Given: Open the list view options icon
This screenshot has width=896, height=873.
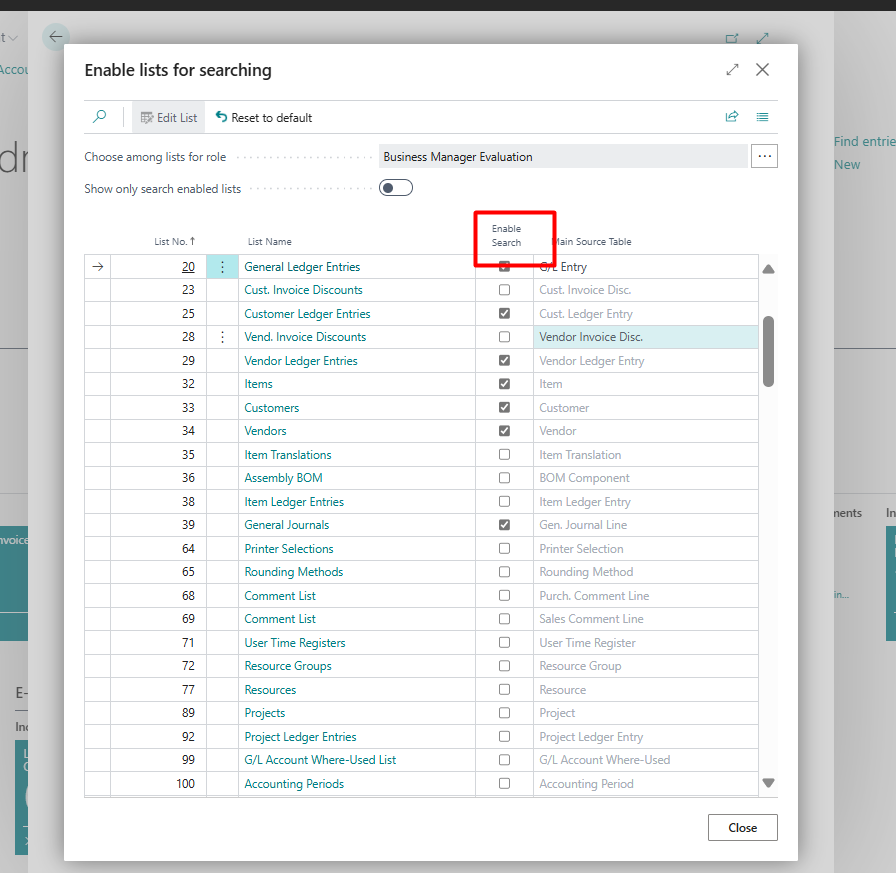Looking at the screenshot, I should tap(763, 117).
